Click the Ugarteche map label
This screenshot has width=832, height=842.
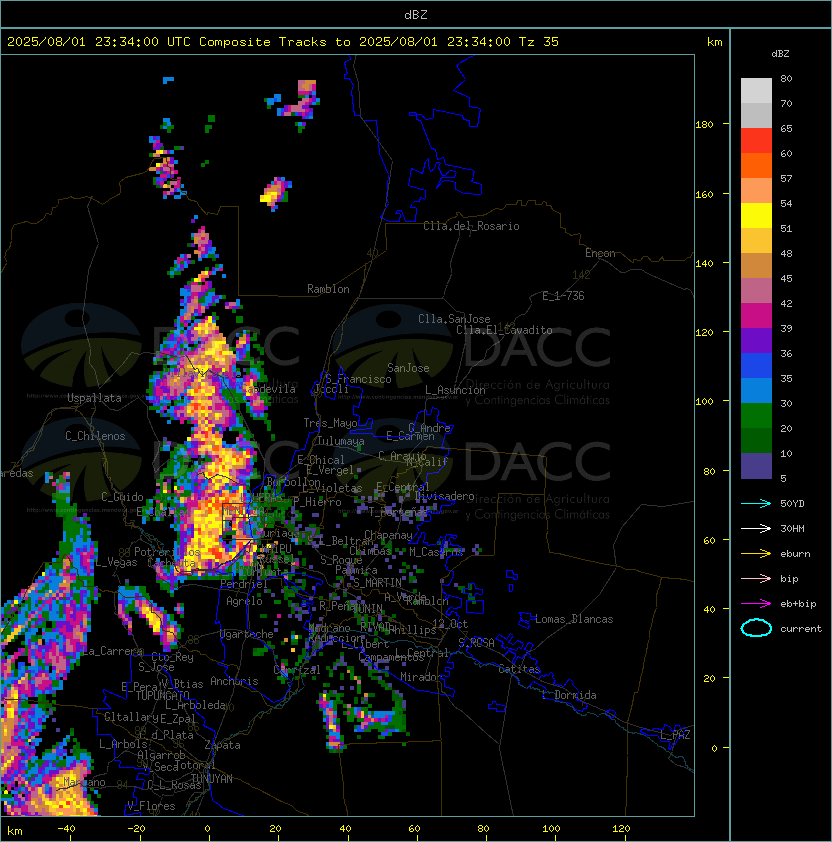click(x=247, y=634)
